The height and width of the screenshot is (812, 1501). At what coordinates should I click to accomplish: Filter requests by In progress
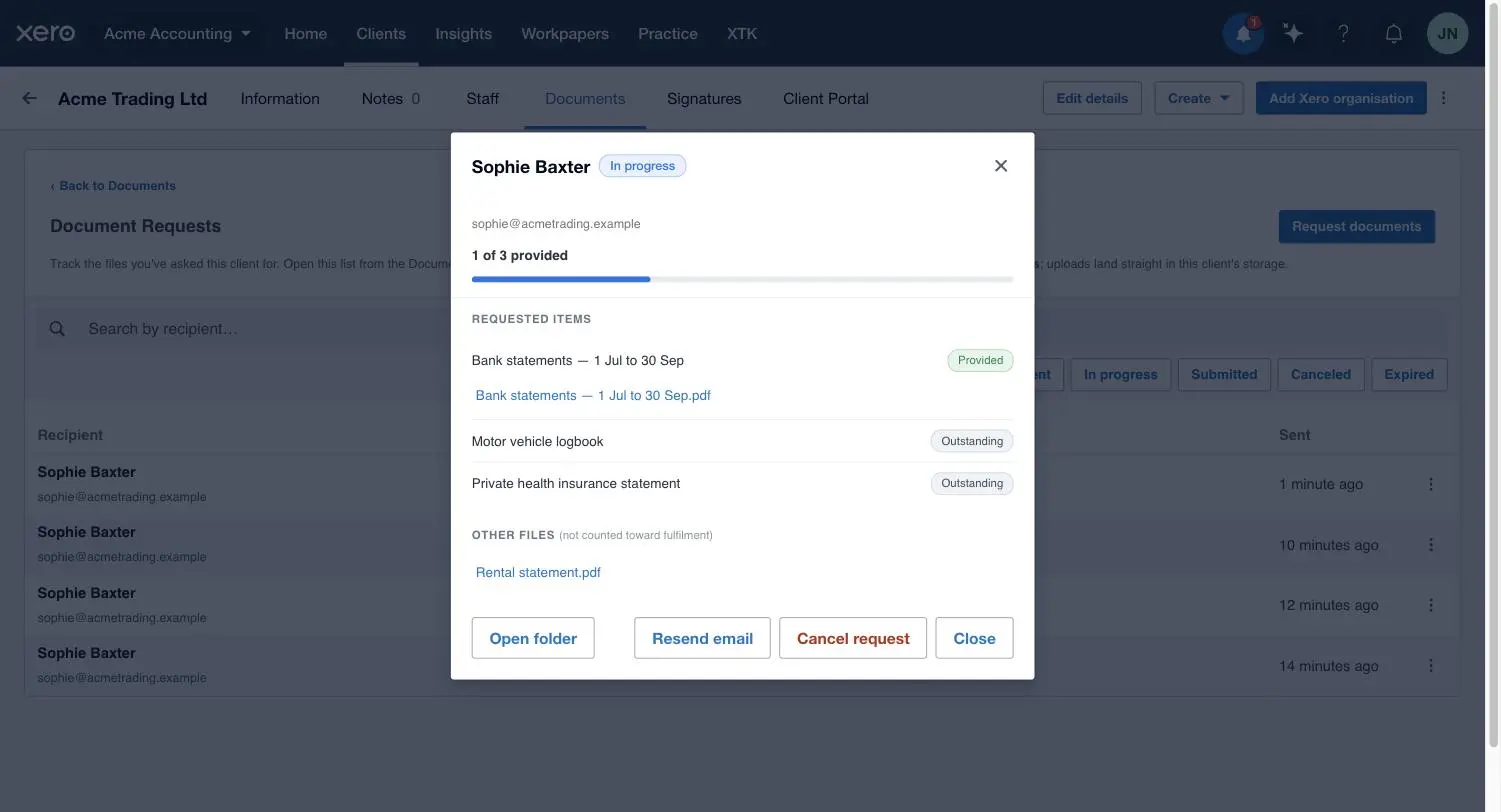pyautogui.click(x=1120, y=375)
